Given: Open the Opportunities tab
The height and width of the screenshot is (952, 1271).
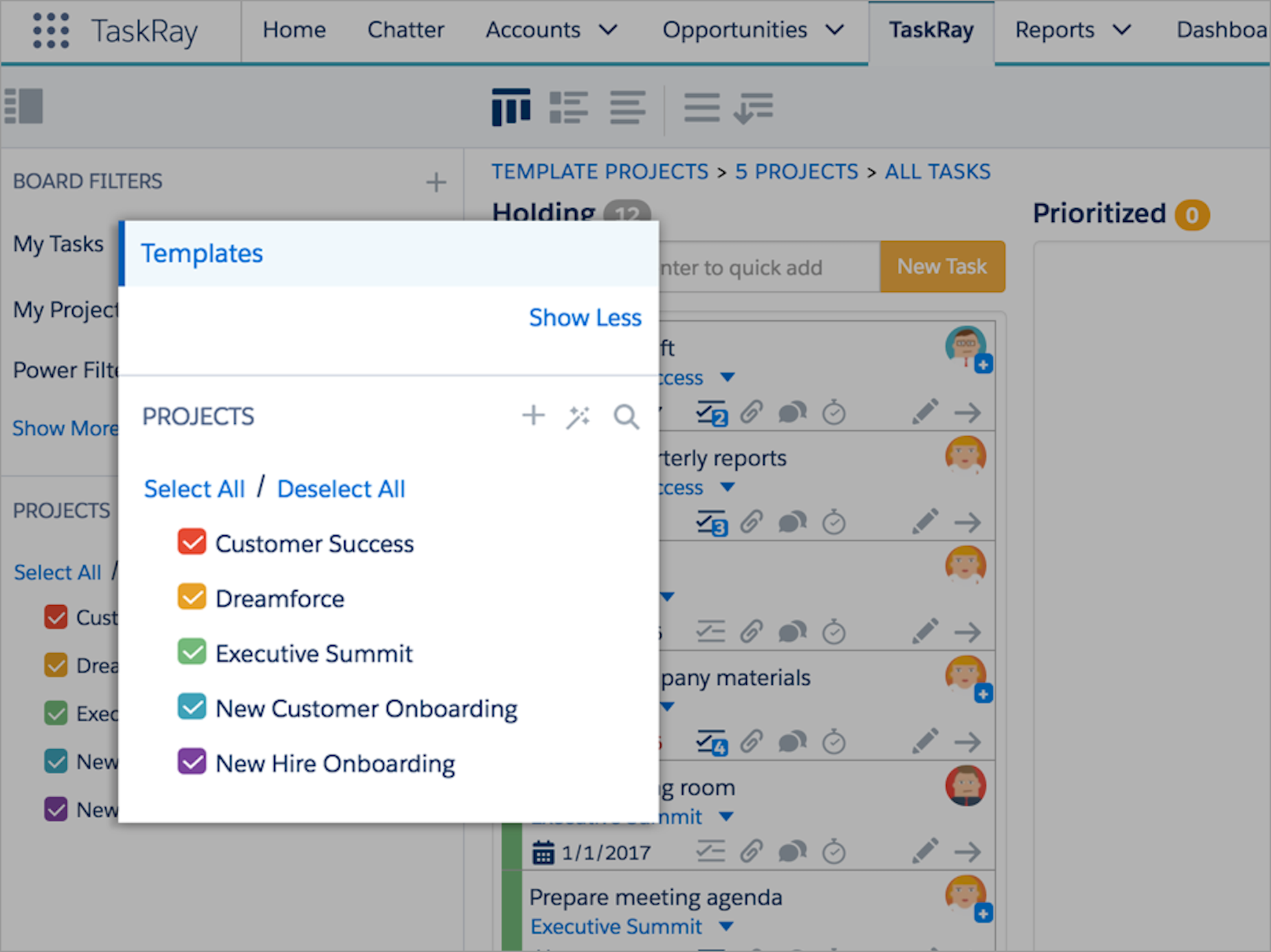Looking at the screenshot, I should 734,30.
